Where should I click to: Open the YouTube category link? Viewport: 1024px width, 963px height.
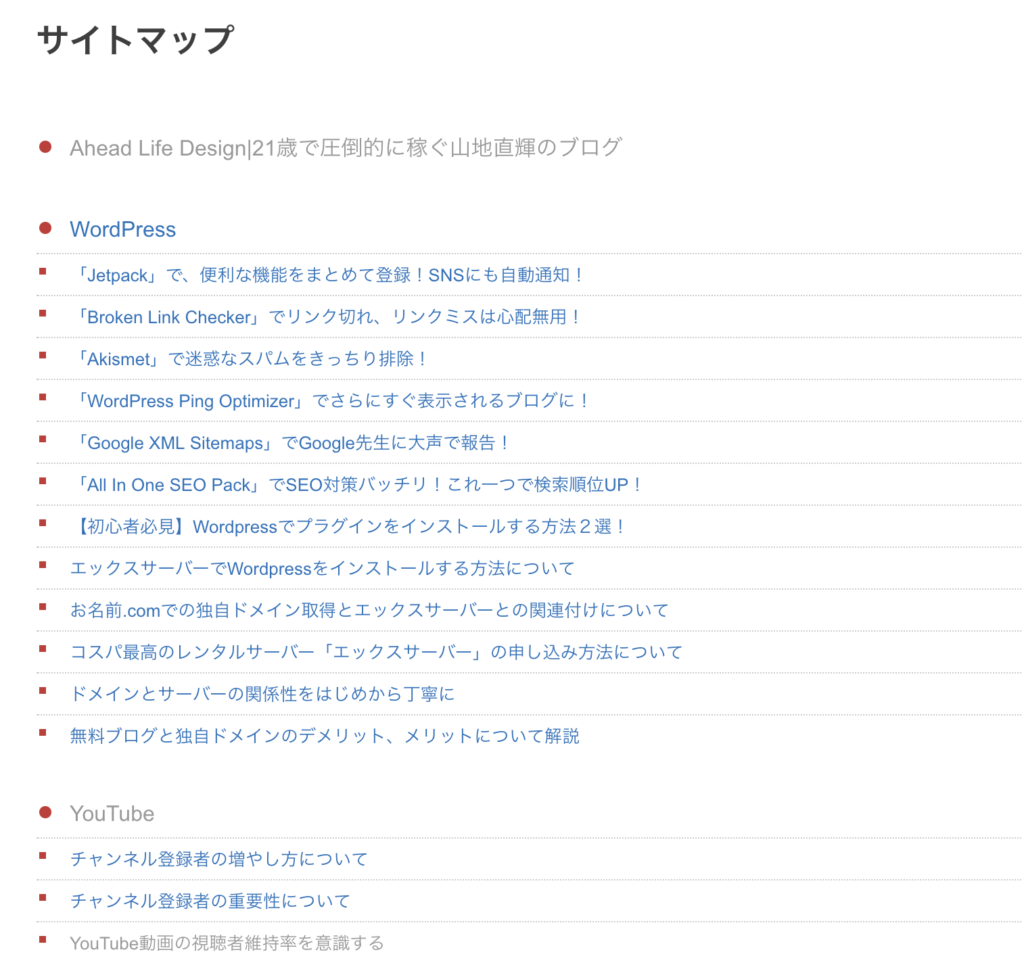tap(112, 813)
